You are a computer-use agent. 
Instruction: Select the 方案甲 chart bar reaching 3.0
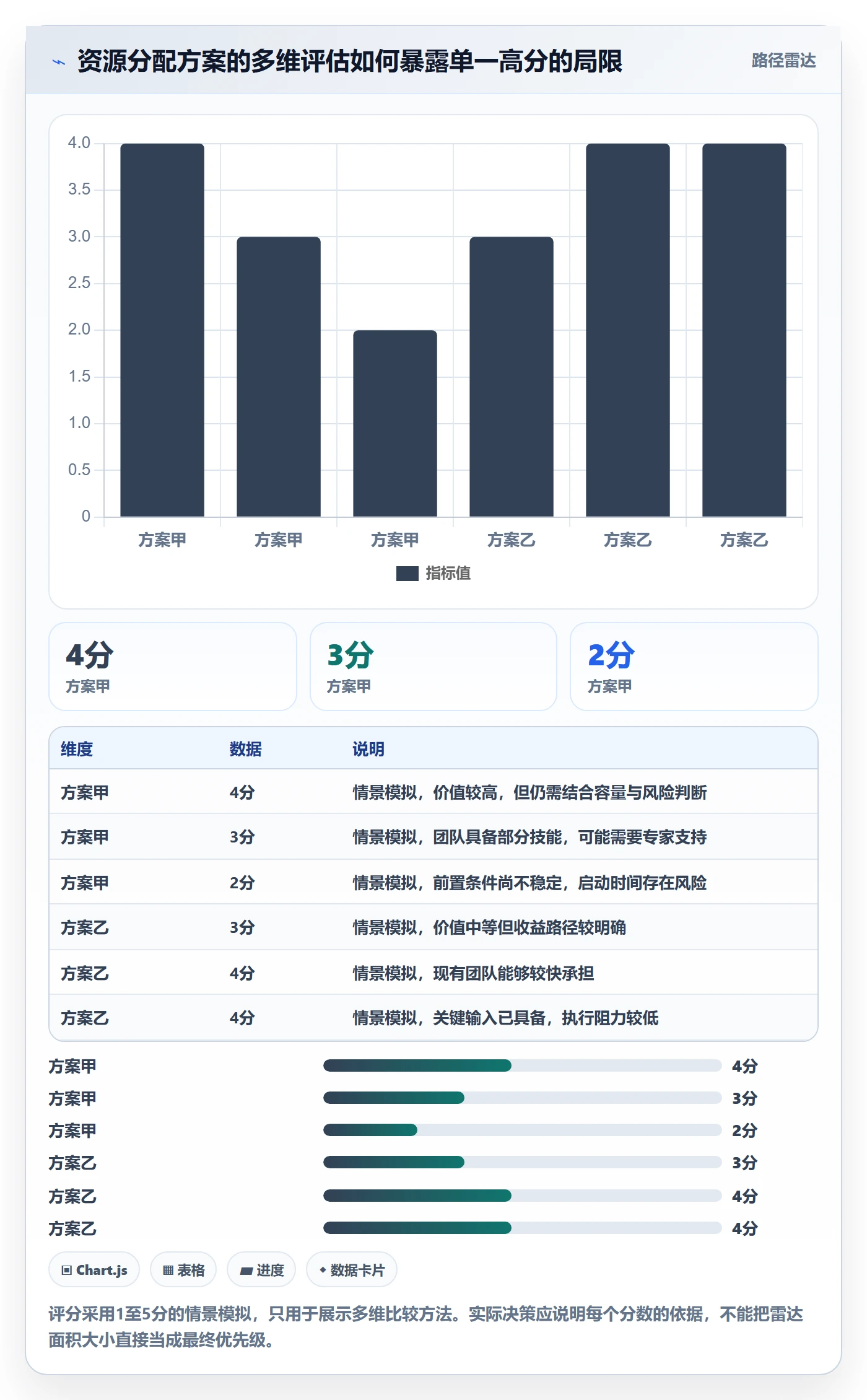279,377
